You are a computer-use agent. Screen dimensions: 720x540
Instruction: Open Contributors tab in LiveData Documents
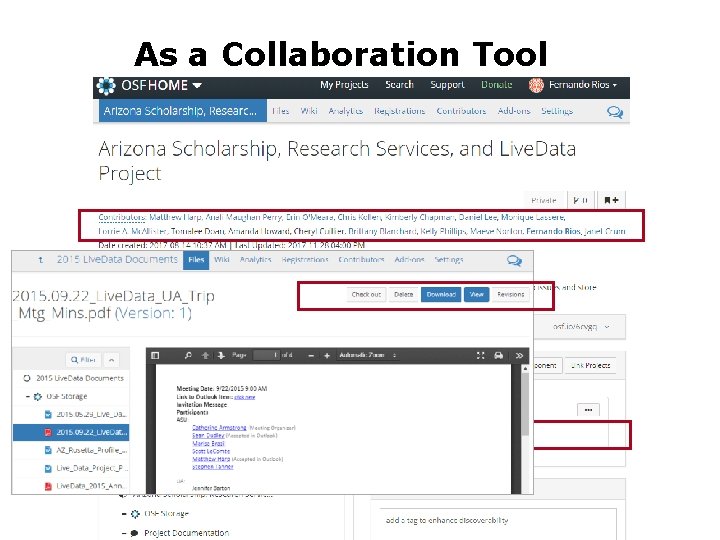point(361,259)
